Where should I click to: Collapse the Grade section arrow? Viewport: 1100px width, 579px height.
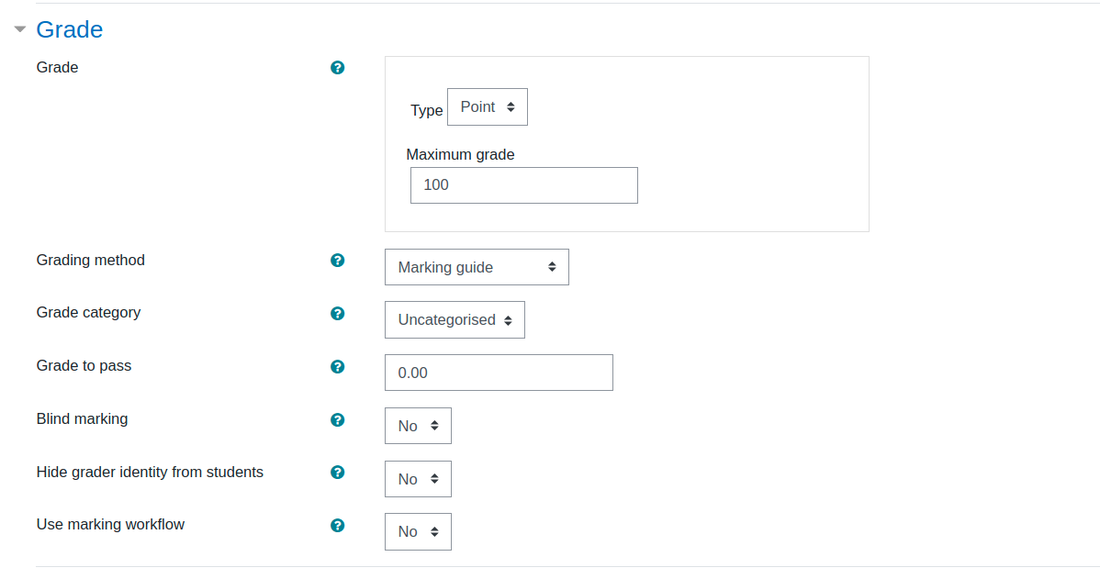point(20,29)
